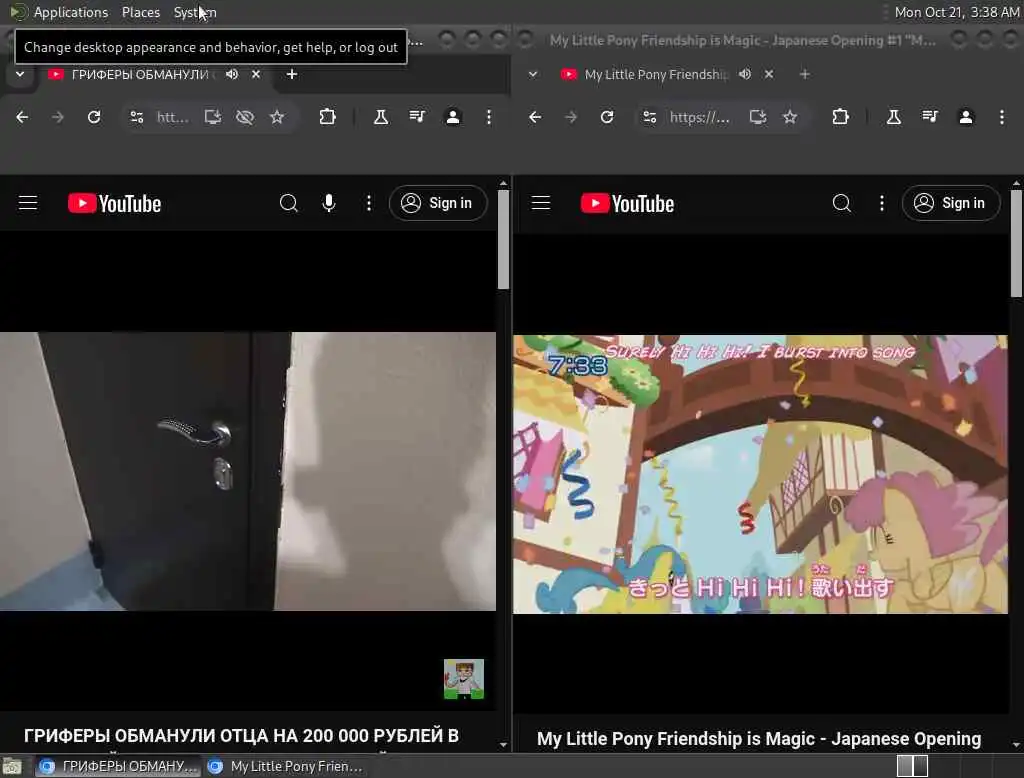Reload the page in left browser
1024x778 pixels.
pos(94,117)
